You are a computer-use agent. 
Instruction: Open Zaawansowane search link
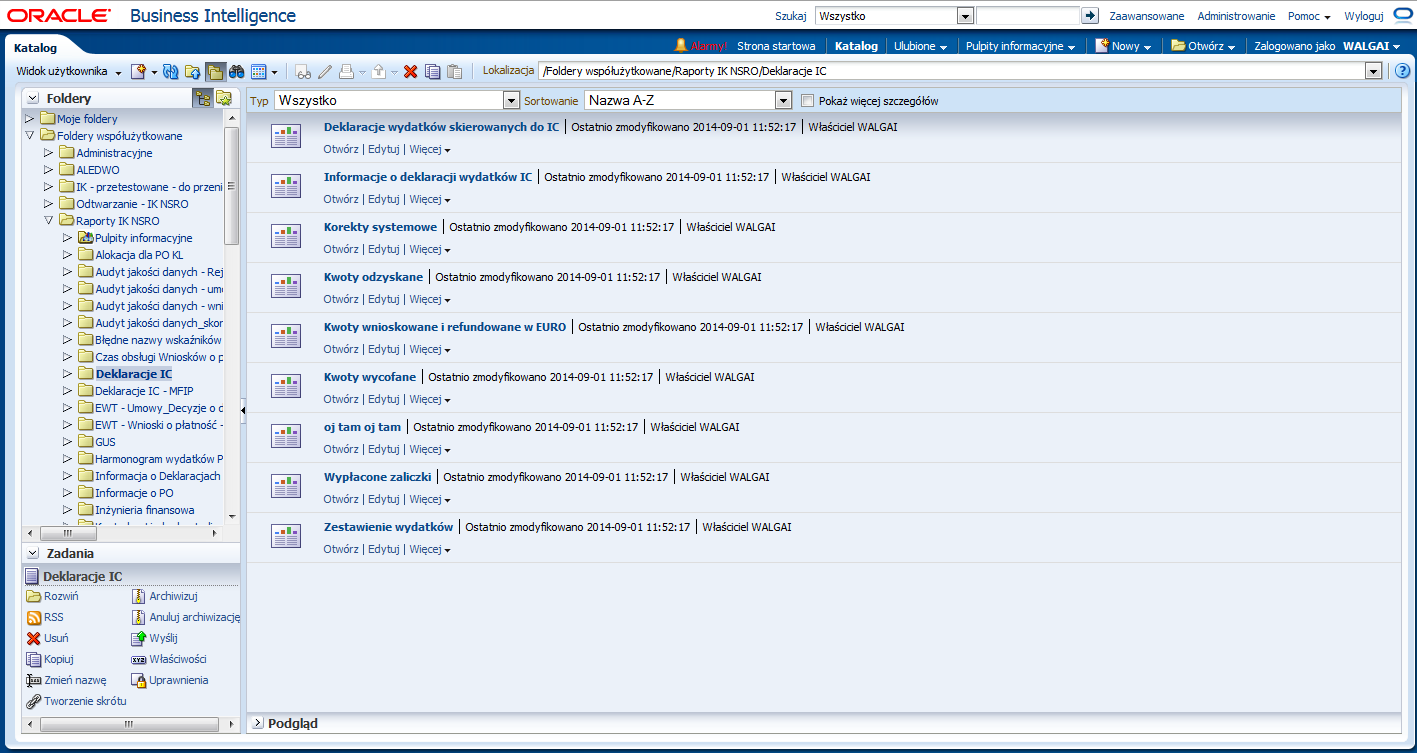tap(1146, 16)
